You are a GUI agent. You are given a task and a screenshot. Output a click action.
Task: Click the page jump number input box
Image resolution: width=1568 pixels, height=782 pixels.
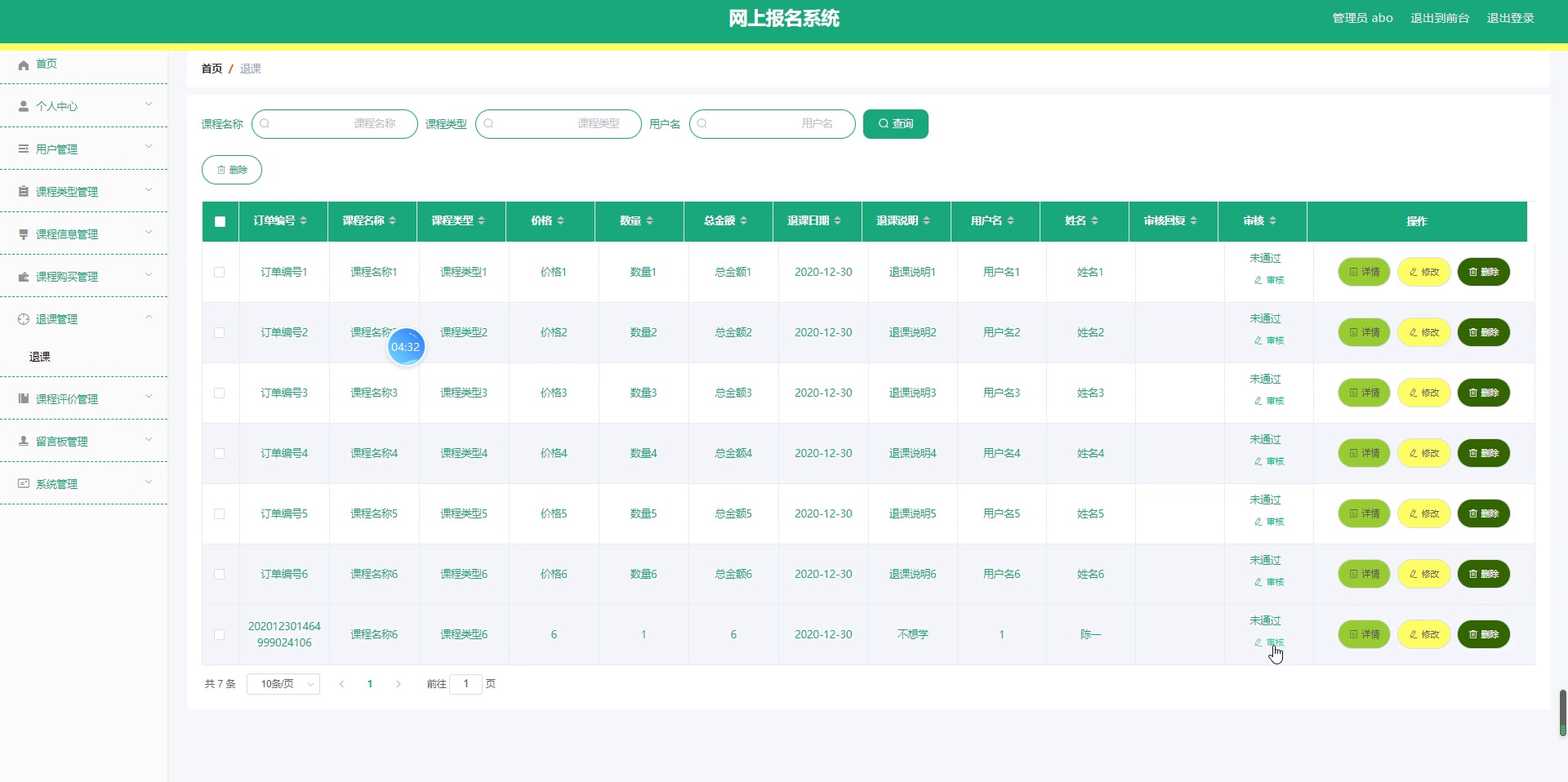pos(466,684)
